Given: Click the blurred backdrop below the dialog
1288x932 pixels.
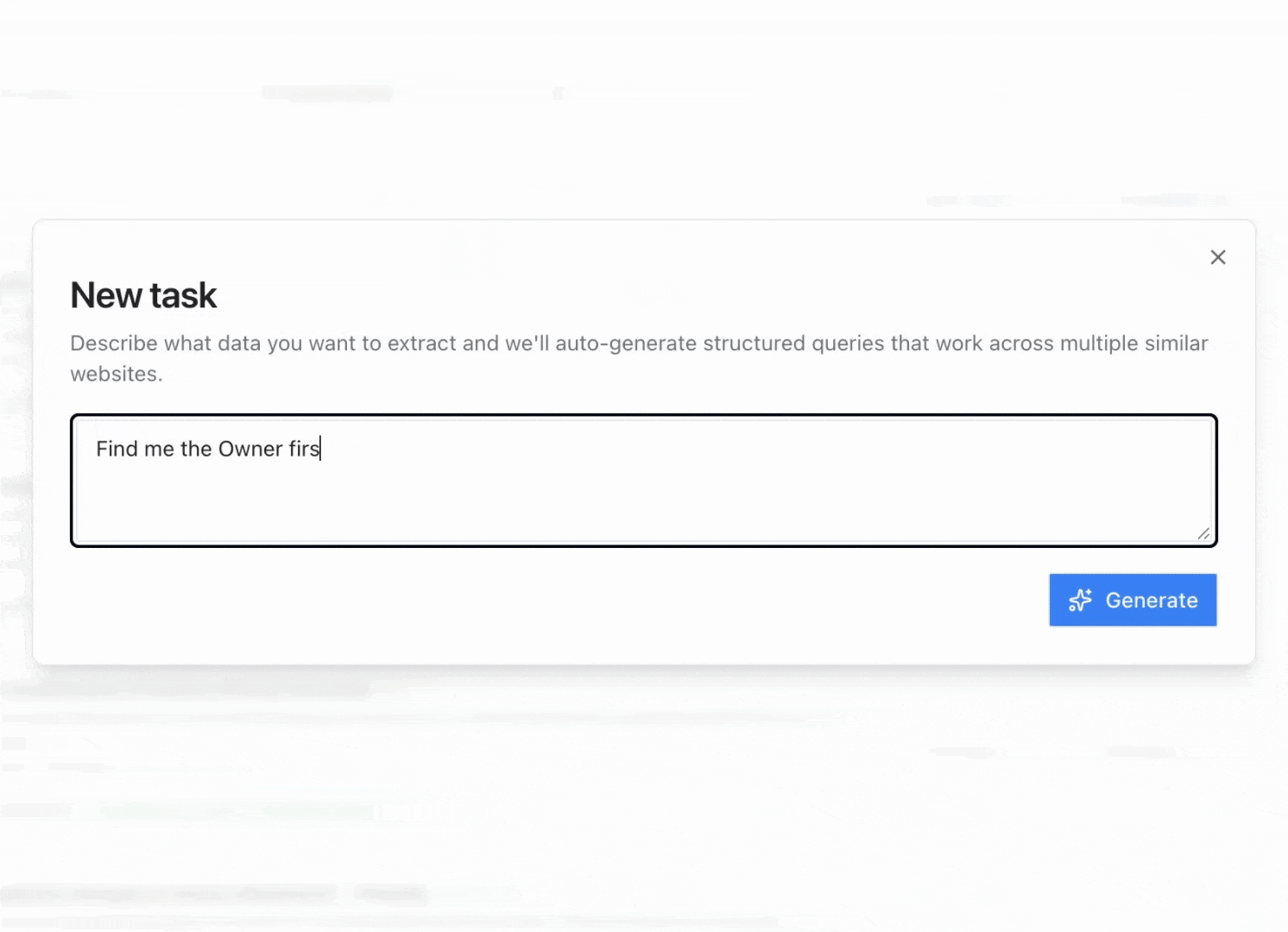Looking at the screenshot, I should (x=643, y=794).
